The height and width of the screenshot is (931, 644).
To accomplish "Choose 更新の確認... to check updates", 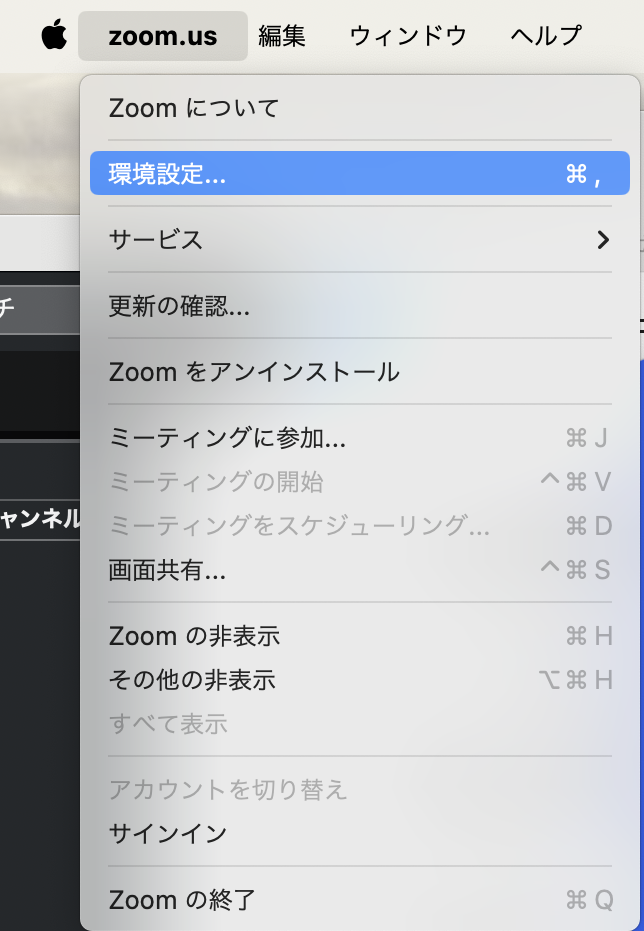I will 179,306.
